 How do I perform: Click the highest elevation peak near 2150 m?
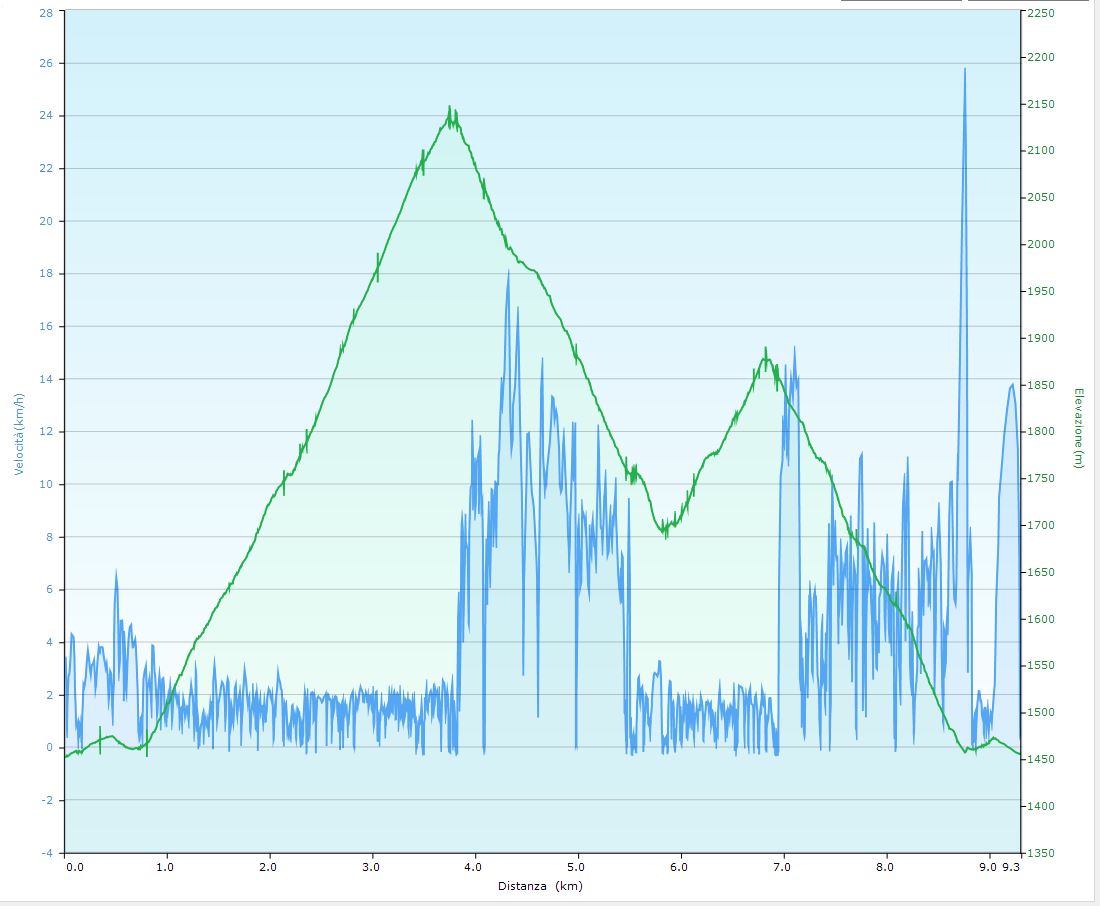click(x=450, y=108)
